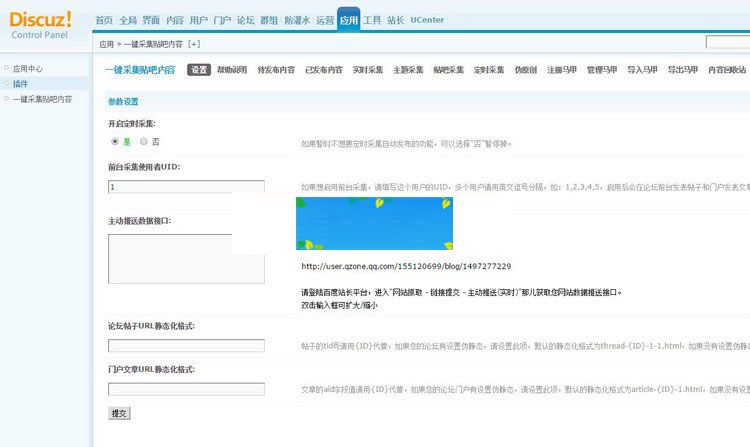This screenshot has height=447, width=750.
Task: Open 应用中心 in the left sidebar
Action: pos(28,69)
